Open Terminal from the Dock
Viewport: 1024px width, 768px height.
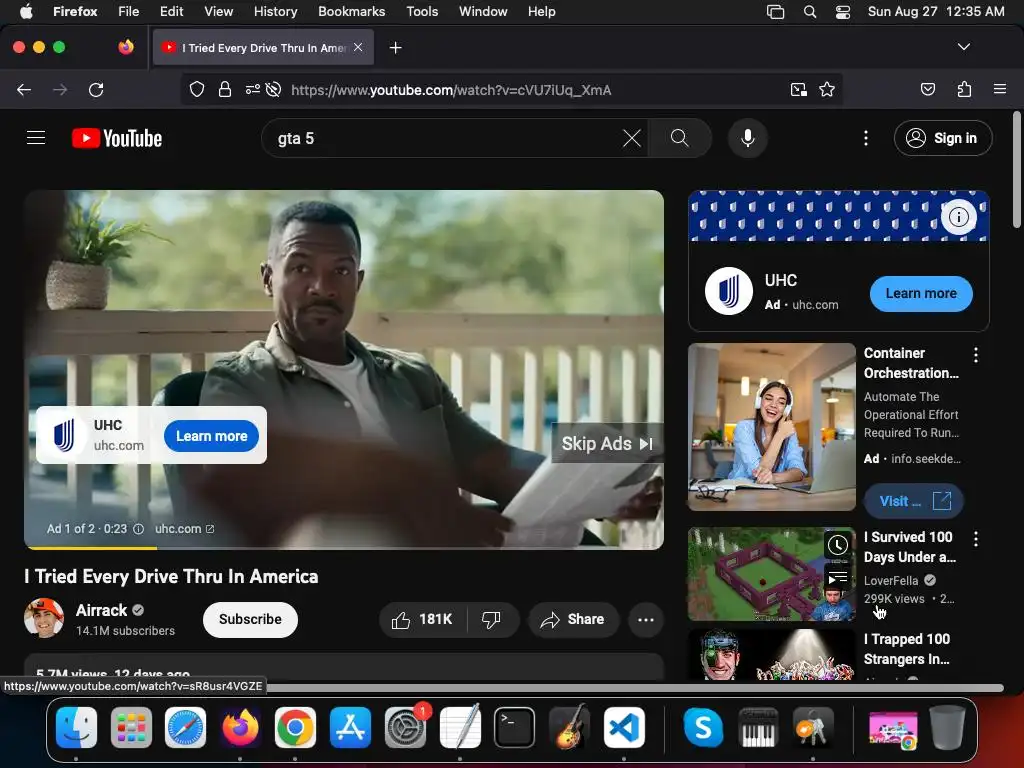[514, 728]
